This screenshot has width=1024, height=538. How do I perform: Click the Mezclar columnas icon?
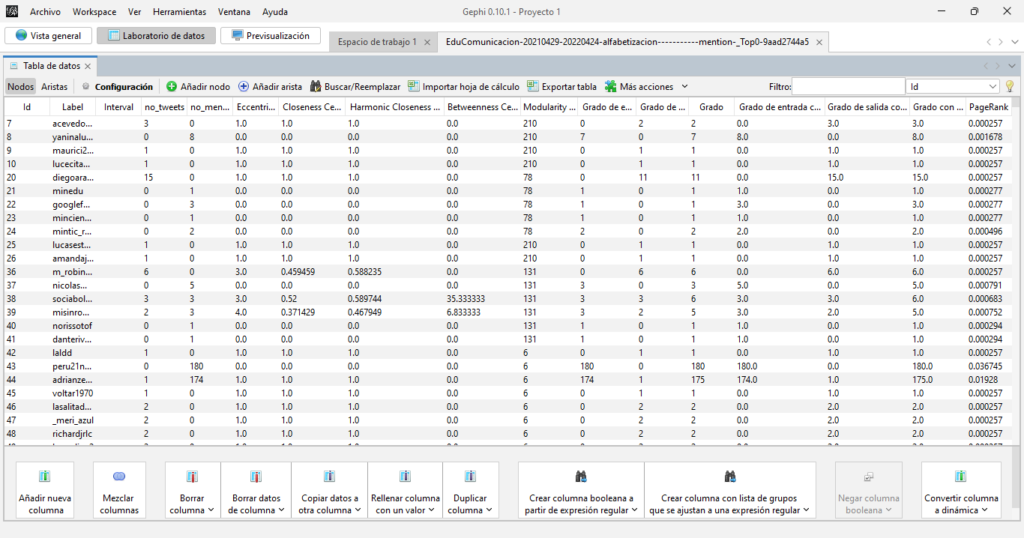(x=119, y=476)
